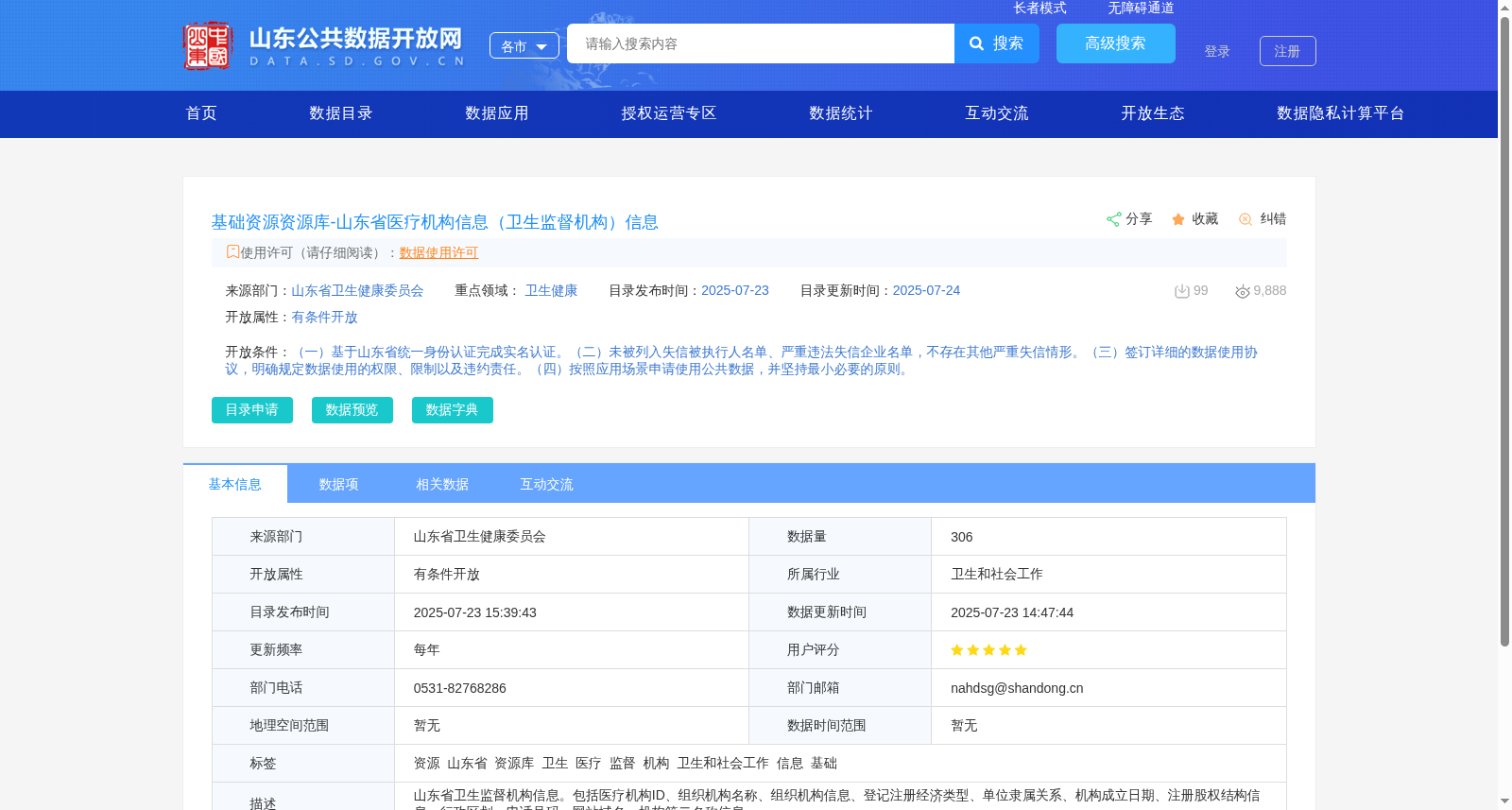The width and height of the screenshot is (1512, 810).
Task: Click the Shandong data portal logo
Action: point(323,45)
